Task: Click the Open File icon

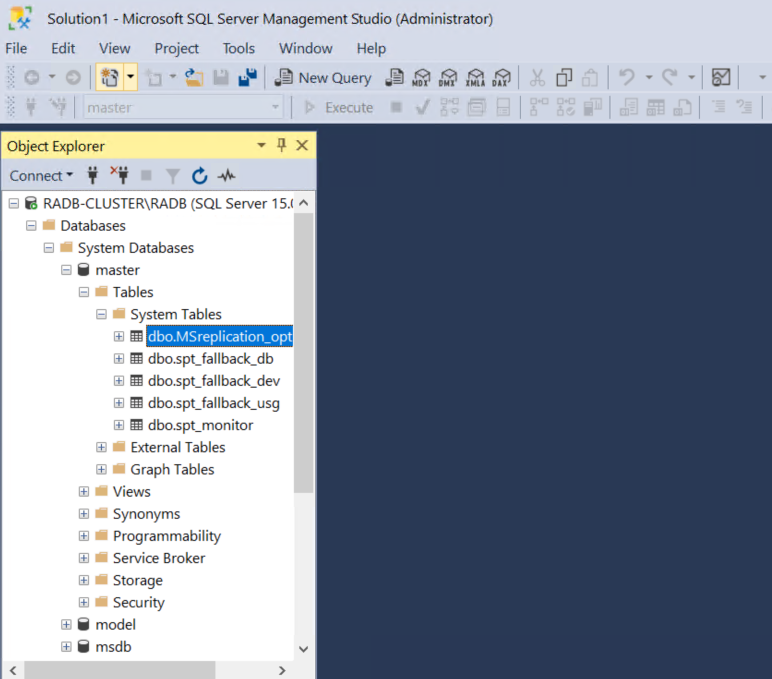Action: tap(194, 78)
